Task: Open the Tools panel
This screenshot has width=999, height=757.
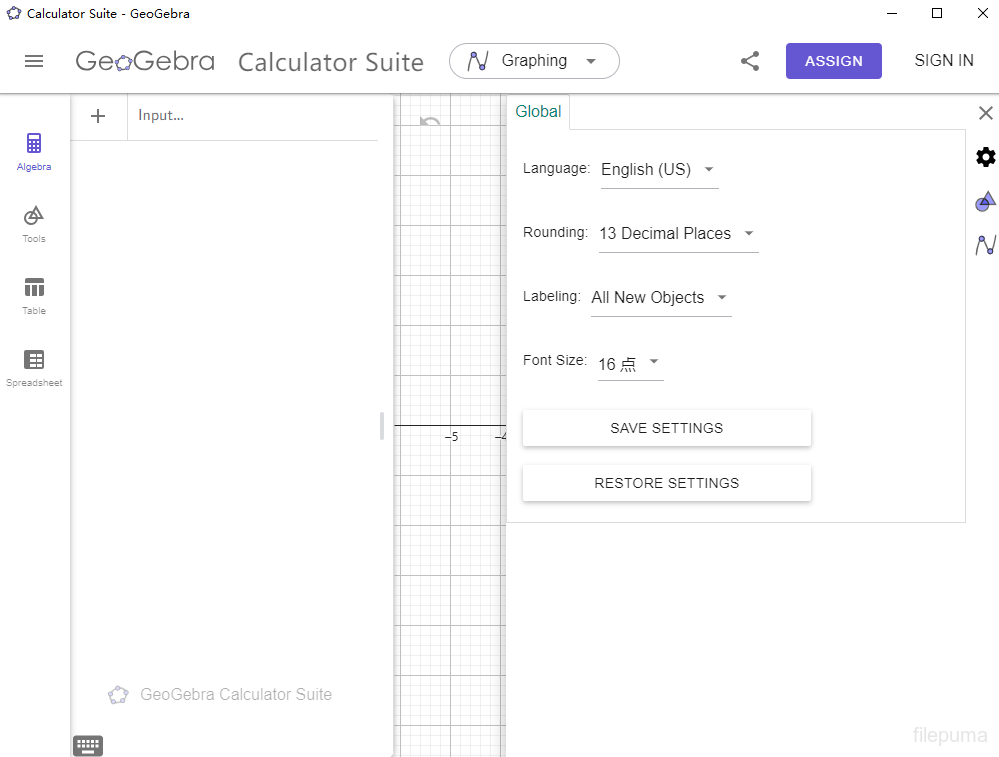Action: tap(34, 224)
